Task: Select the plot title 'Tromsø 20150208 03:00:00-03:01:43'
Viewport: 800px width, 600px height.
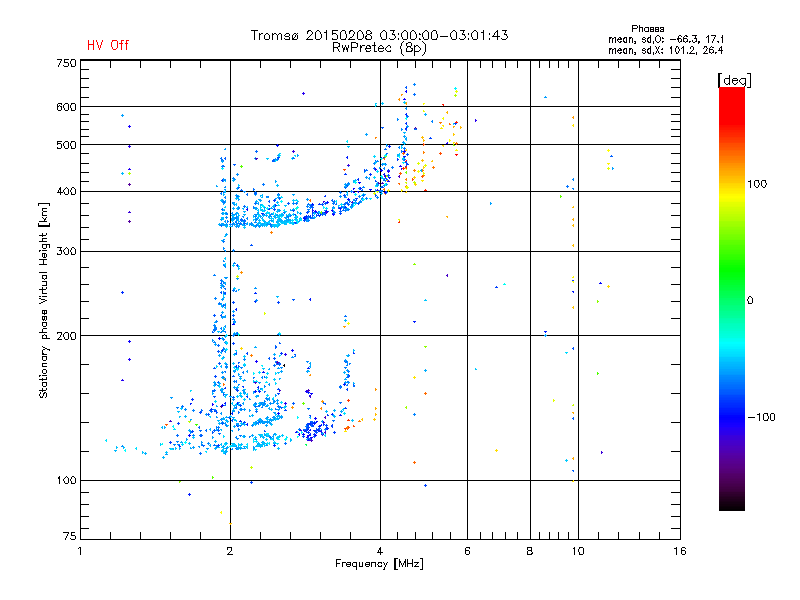Action: tap(380, 35)
